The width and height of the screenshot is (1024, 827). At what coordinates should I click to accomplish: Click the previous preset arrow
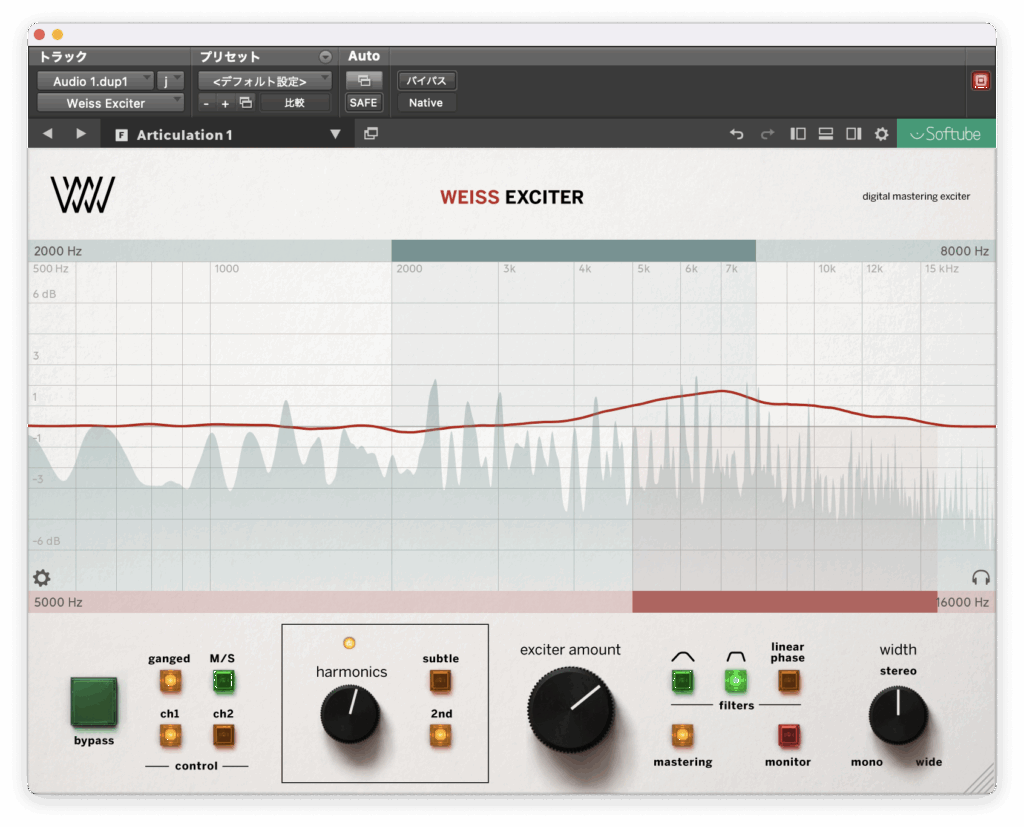coord(48,134)
